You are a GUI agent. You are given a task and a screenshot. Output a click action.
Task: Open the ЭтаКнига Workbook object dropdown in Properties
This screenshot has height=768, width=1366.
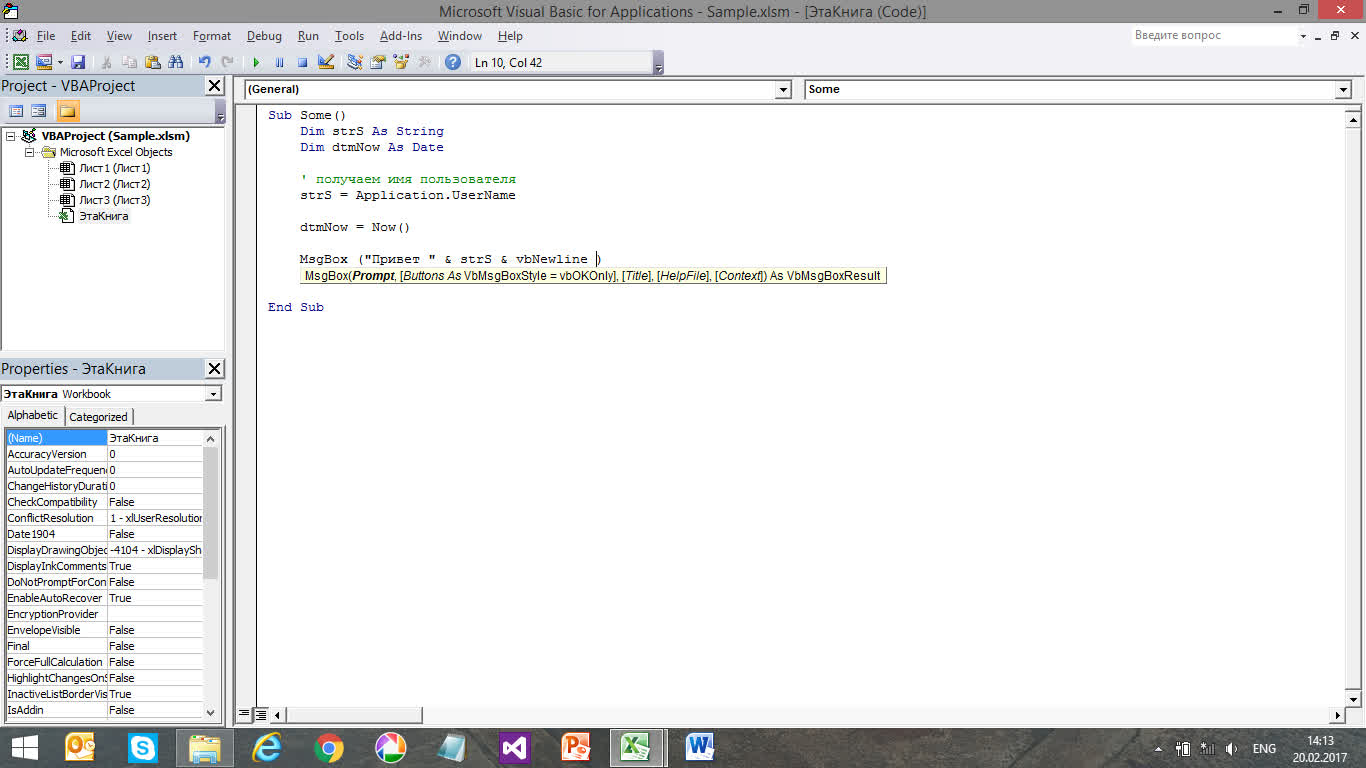point(213,394)
